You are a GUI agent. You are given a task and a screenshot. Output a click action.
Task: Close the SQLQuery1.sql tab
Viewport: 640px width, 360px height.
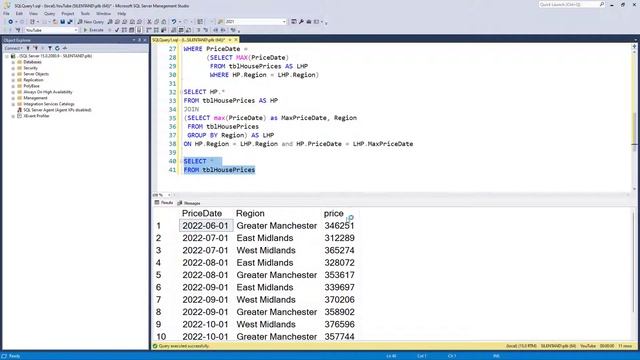[236, 40]
